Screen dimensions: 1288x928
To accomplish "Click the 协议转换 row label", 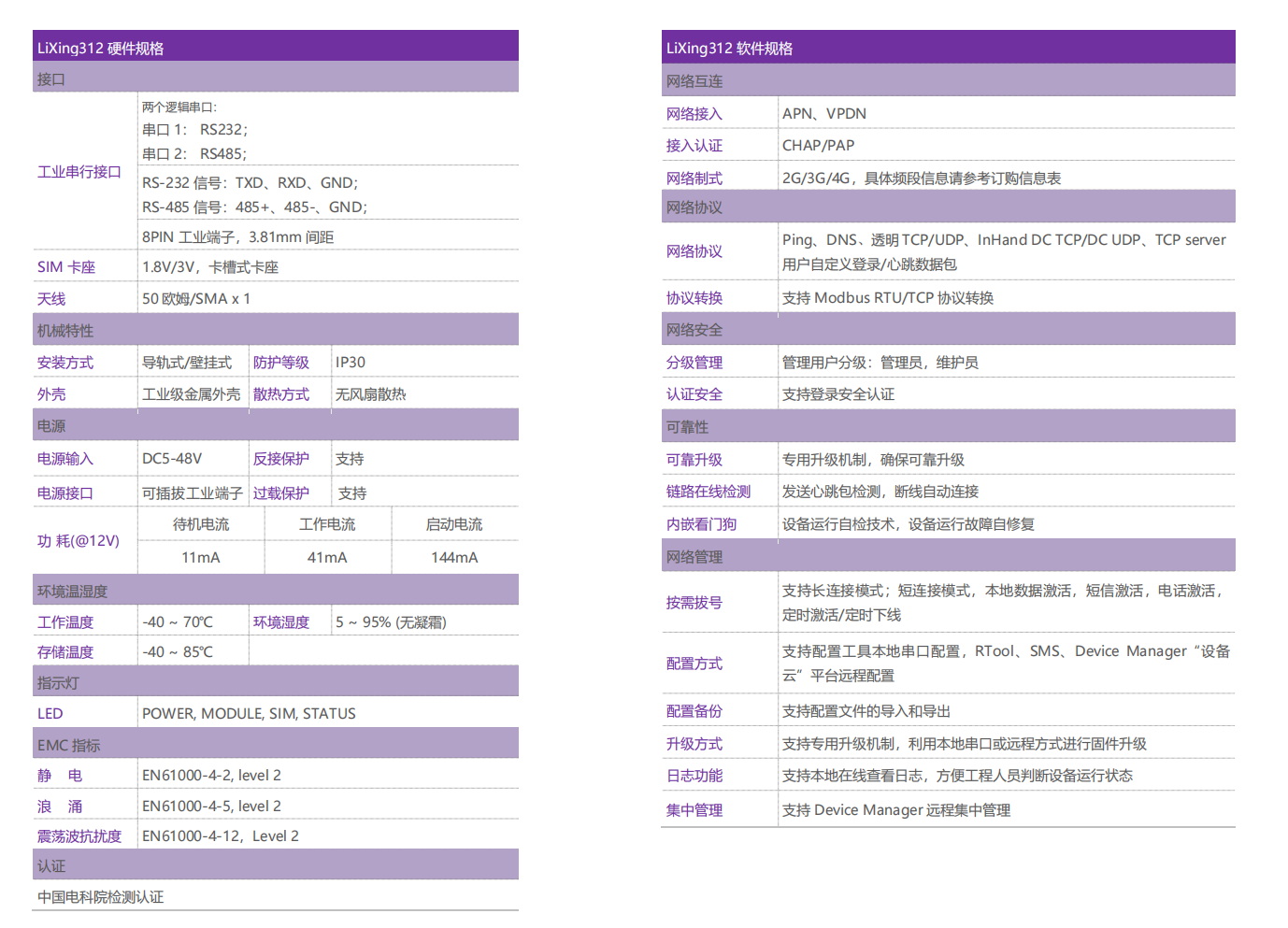I will pos(694,298).
